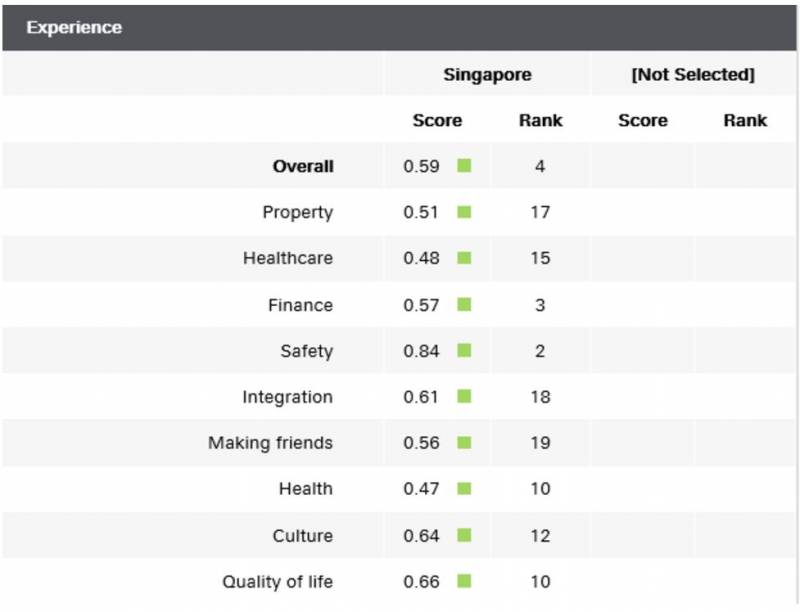Image resolution: width=800 pixels, height=612 pixels.
Task: Select the Overall row label
Action: [303, 167]
